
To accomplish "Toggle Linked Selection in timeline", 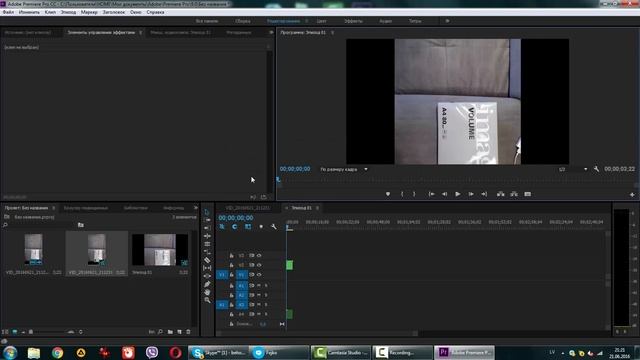I will pos(248,227).
